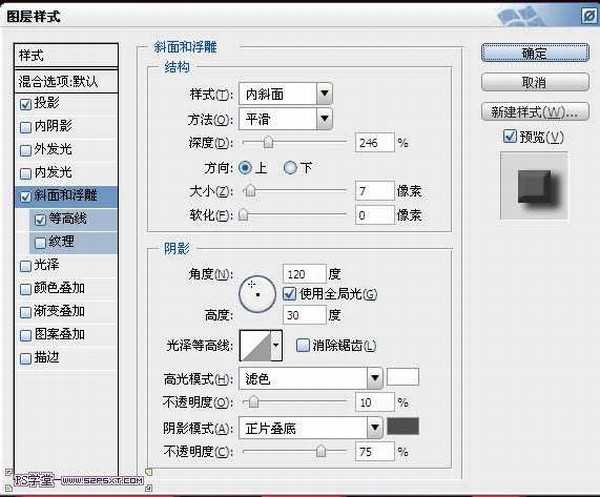Click the dark gray shadow color swatch
Viewport: 600px width, 497px height.
pos(403,428)
